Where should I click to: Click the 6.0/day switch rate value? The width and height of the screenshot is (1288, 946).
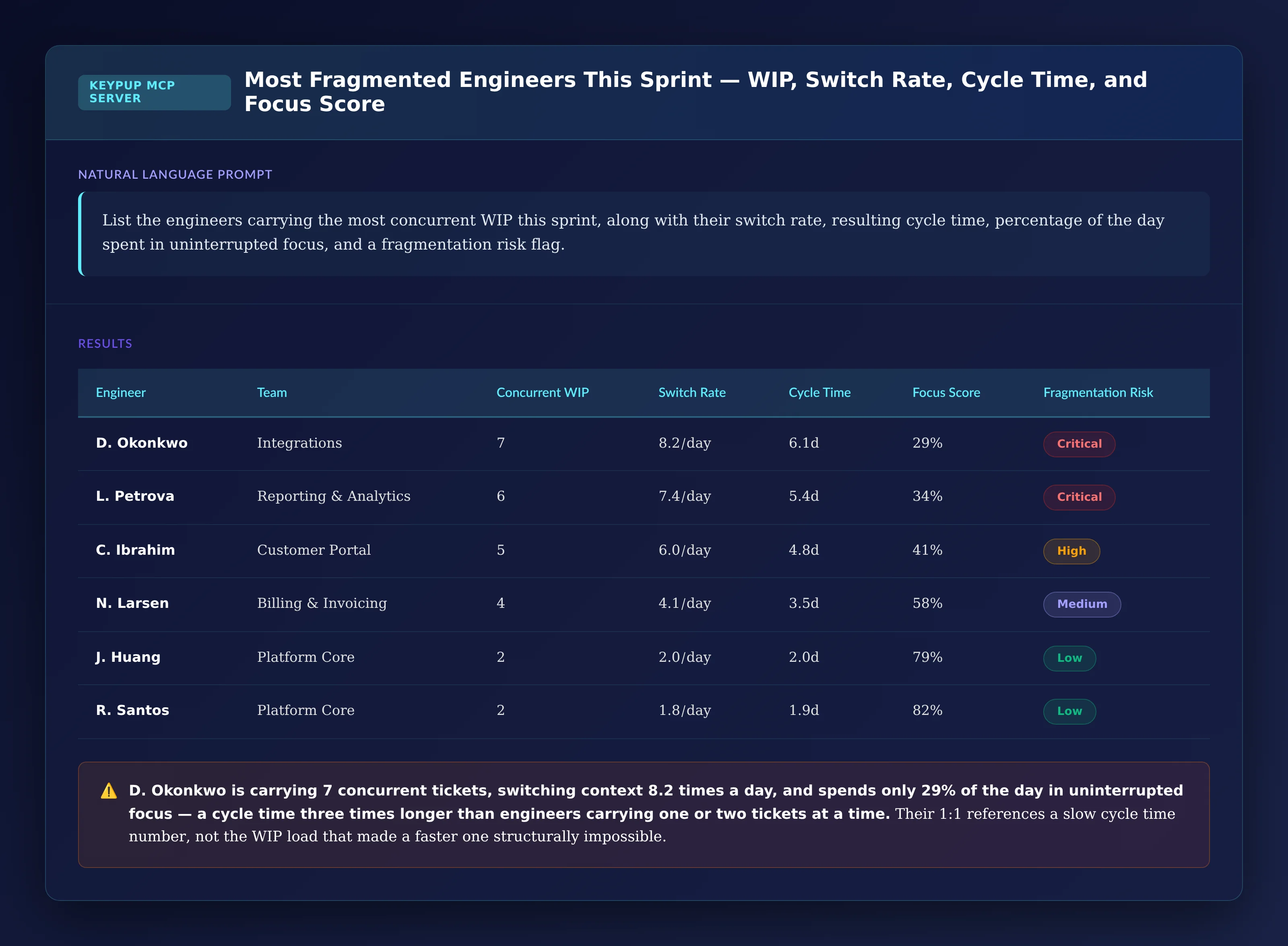tap(685, 550)
